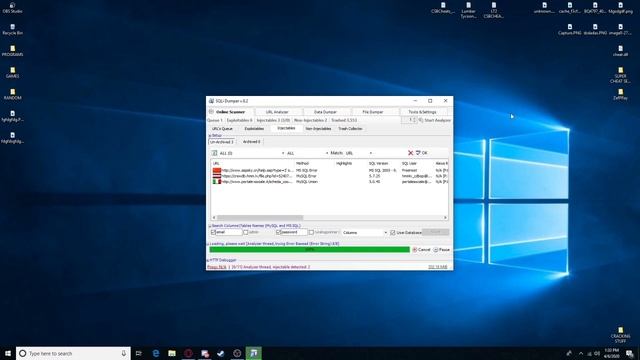Collapse the Setup section expander
The width and height of the screenshot is (640, 360).
(210, 136)
